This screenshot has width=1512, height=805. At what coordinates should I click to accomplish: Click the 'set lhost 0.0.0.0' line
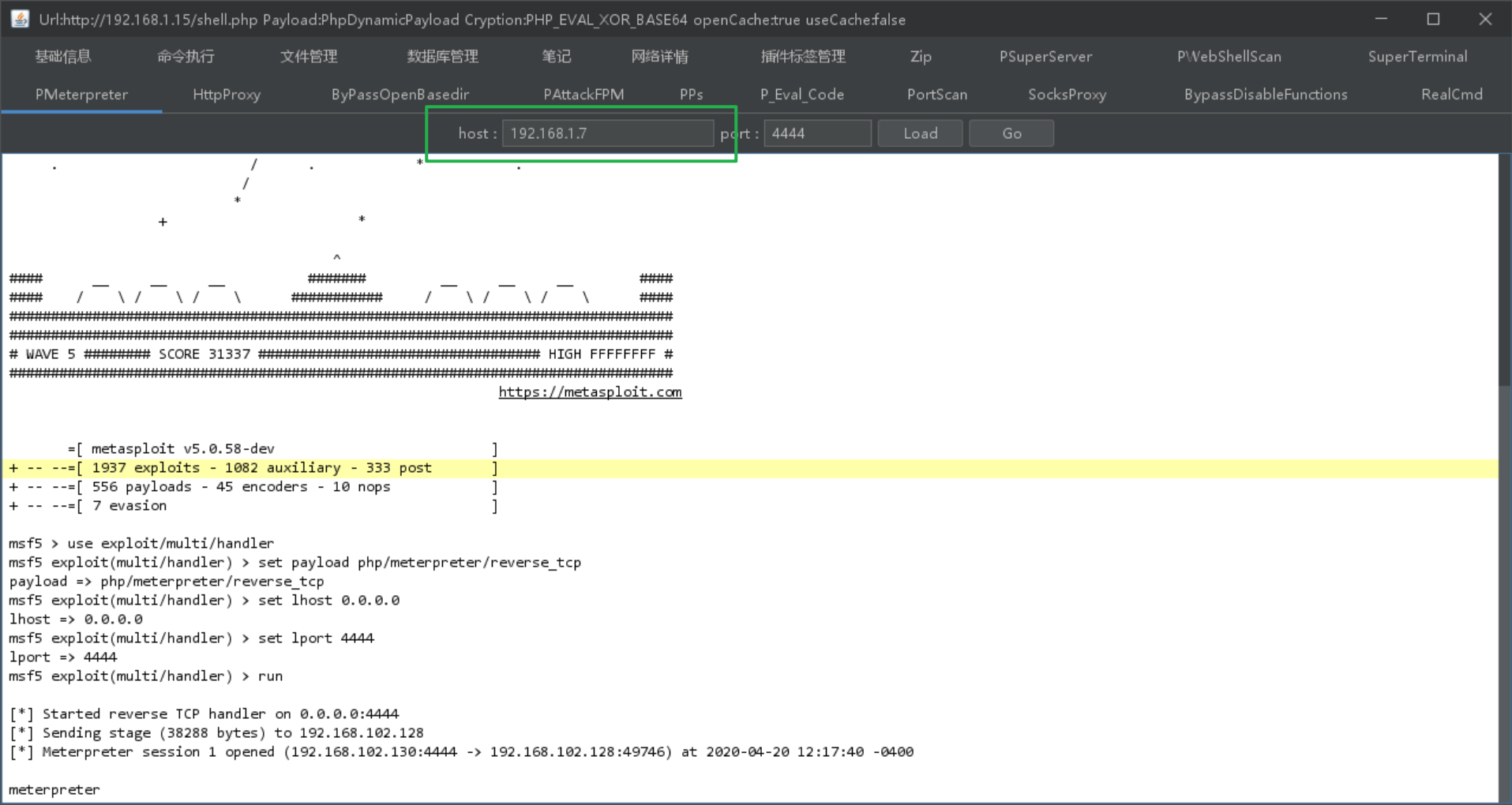pyautogui.click(x=204, y=601)
